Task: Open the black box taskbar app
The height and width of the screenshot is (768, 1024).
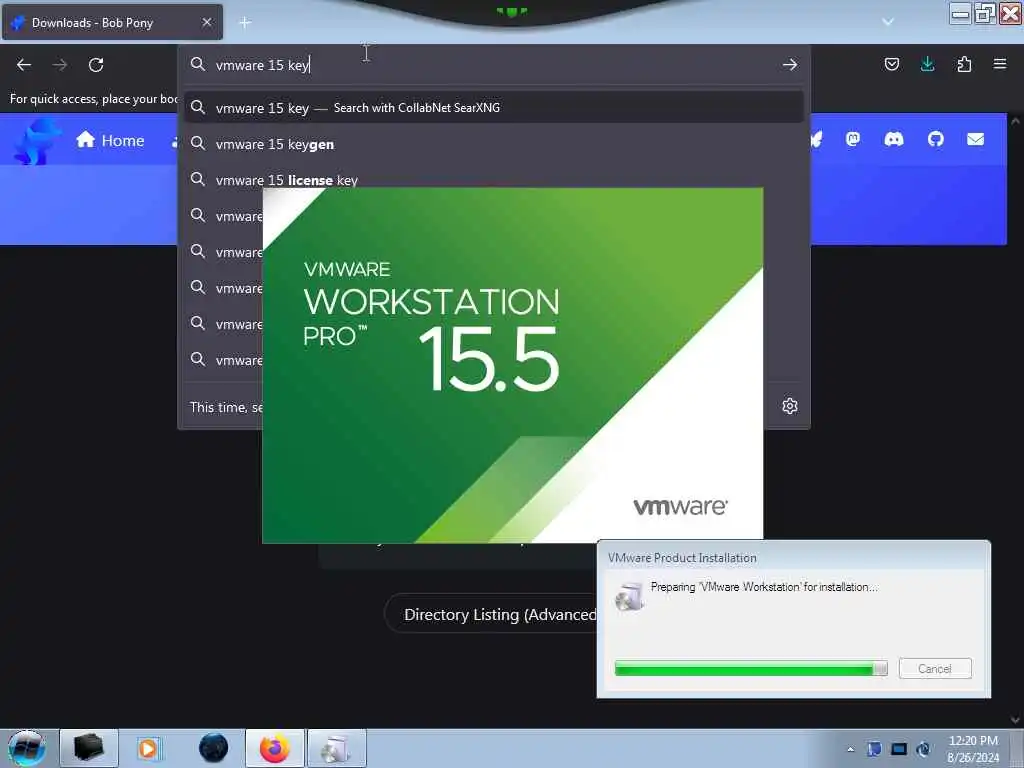Action: click(x=89, y=748)
